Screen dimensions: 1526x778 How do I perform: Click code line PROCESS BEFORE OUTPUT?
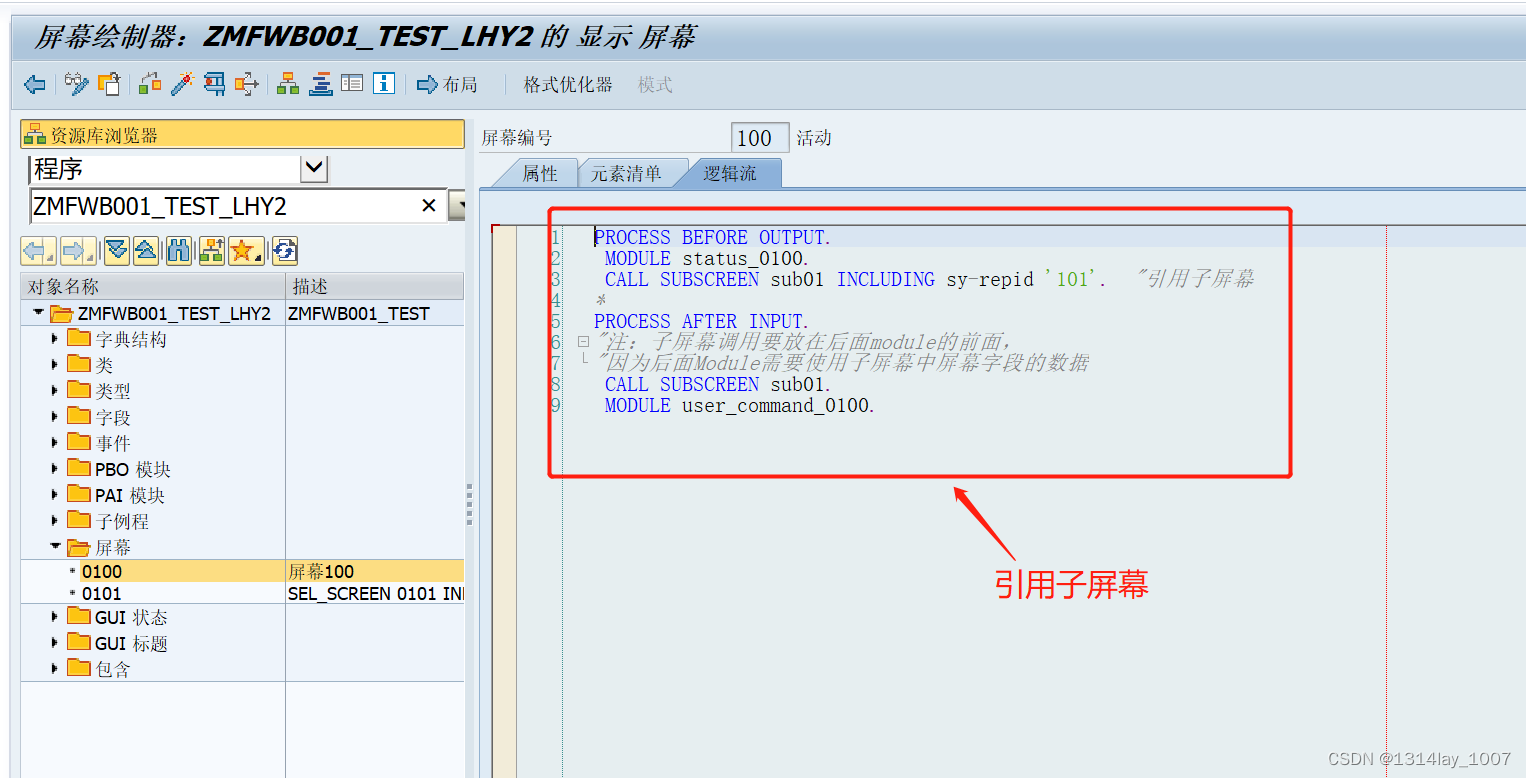712,237
